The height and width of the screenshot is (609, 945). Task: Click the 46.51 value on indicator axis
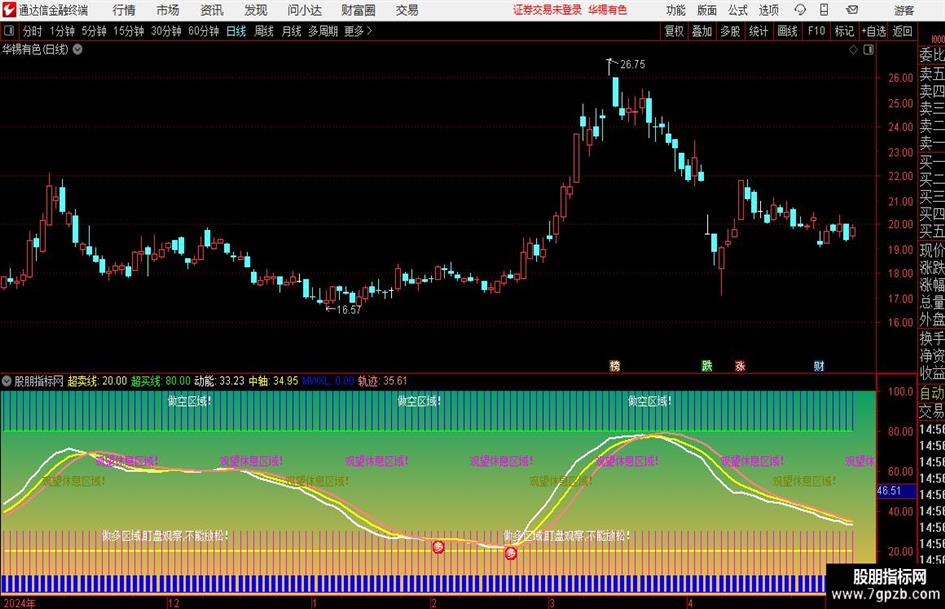point(890,491)
